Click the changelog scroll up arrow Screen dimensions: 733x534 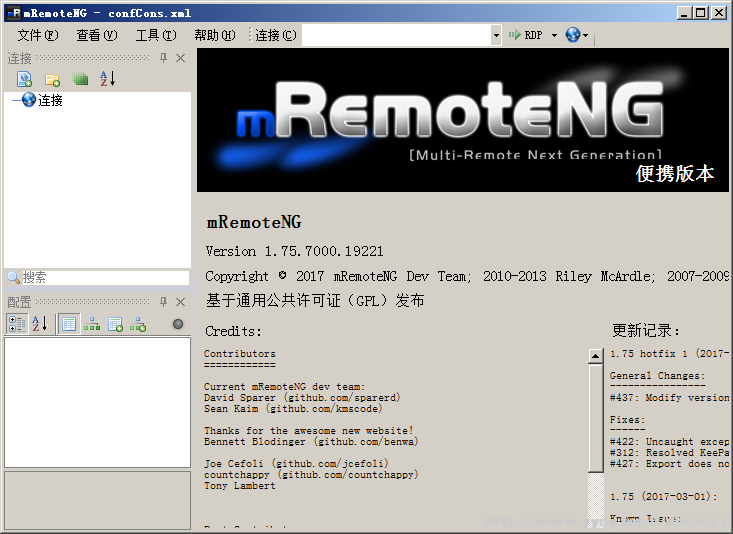coord(596,356)
